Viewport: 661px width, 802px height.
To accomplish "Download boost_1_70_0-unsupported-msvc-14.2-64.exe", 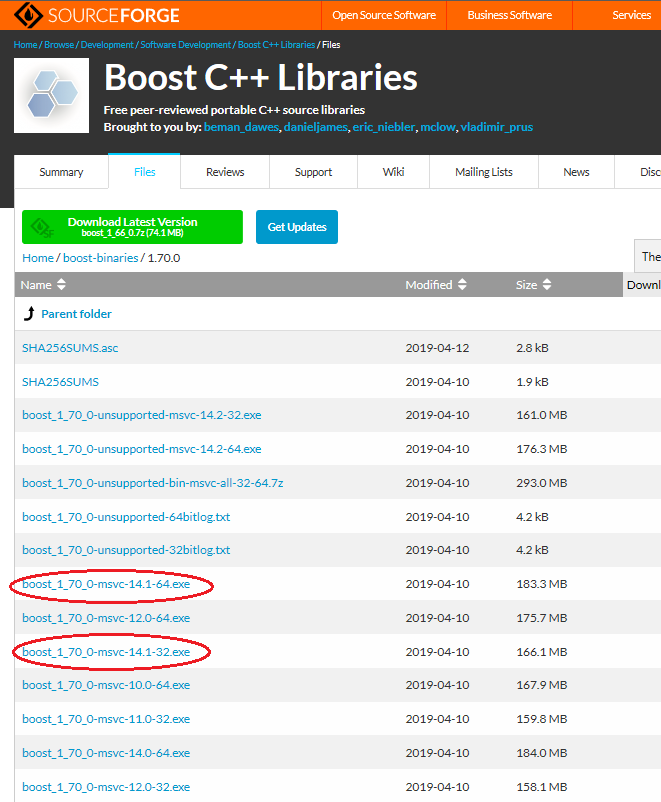I will (142, 449).
